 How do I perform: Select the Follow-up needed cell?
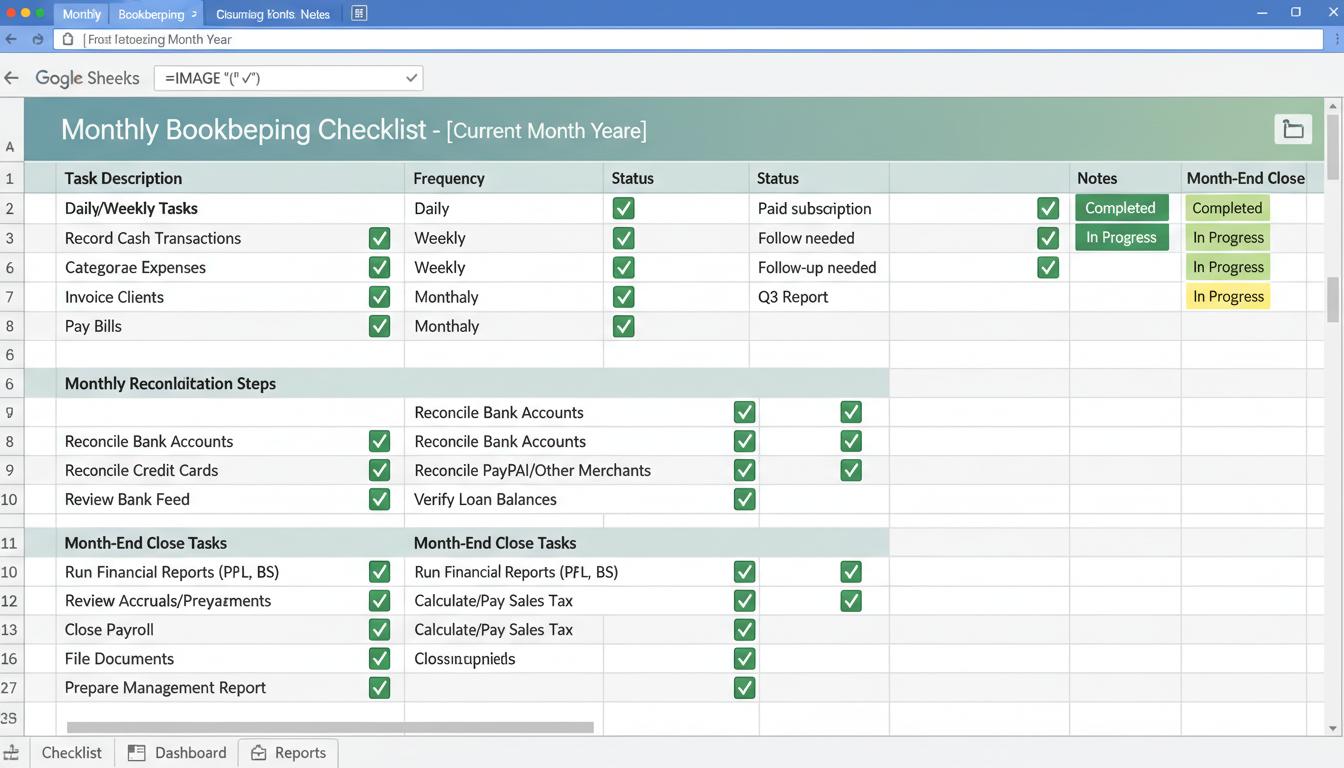pos(819,267)
